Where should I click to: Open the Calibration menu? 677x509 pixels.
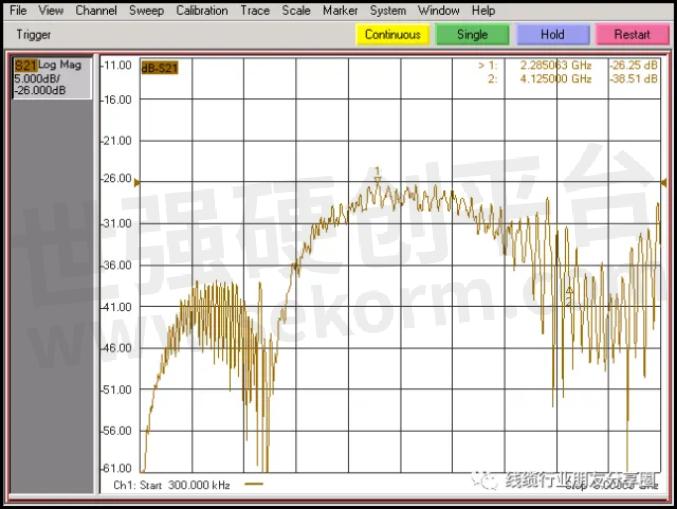[202, 11]
